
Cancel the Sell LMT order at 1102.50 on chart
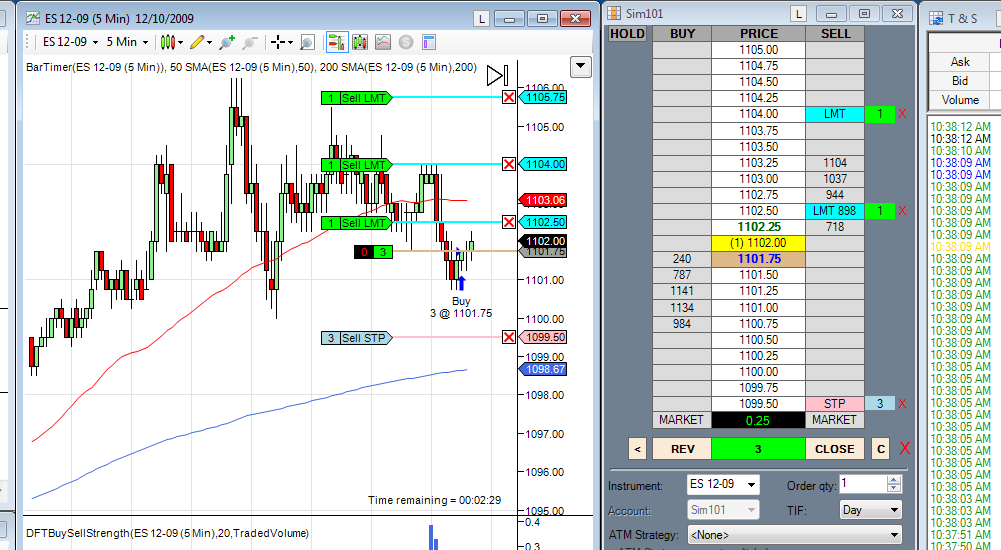509,222
